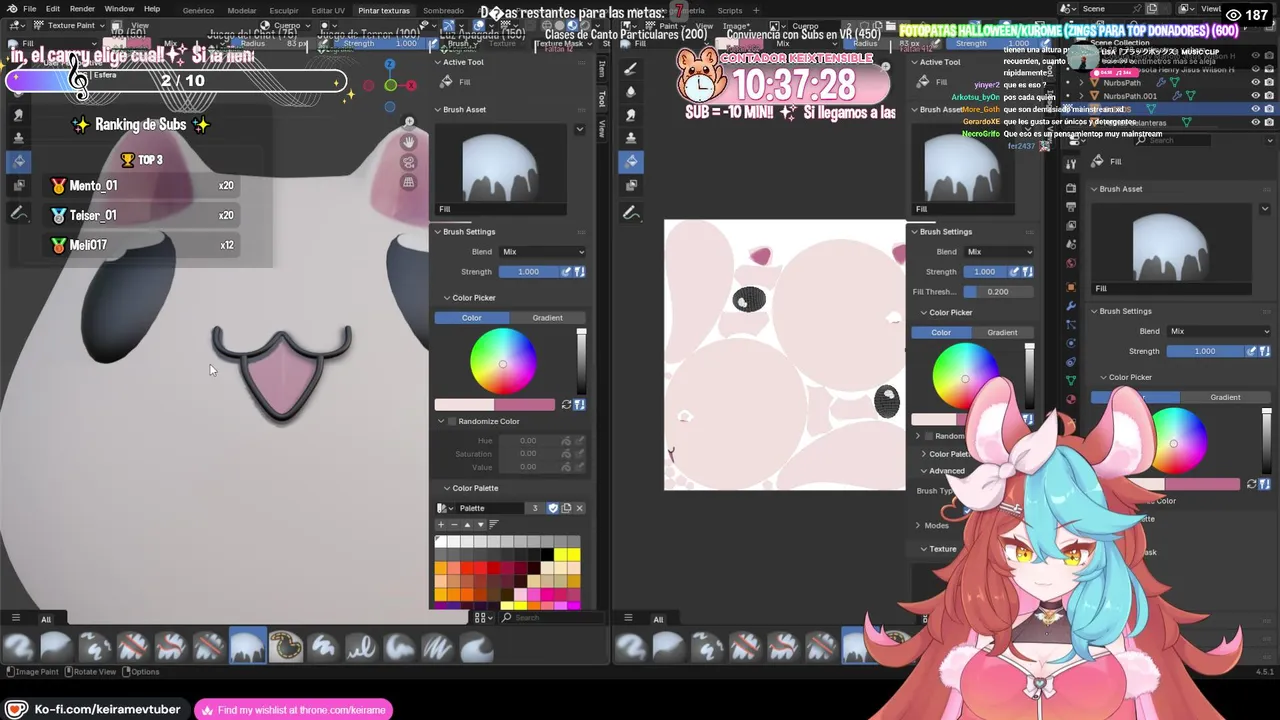
Task: Select Gradient in middle Color Picker
Action: [1002, 332]
